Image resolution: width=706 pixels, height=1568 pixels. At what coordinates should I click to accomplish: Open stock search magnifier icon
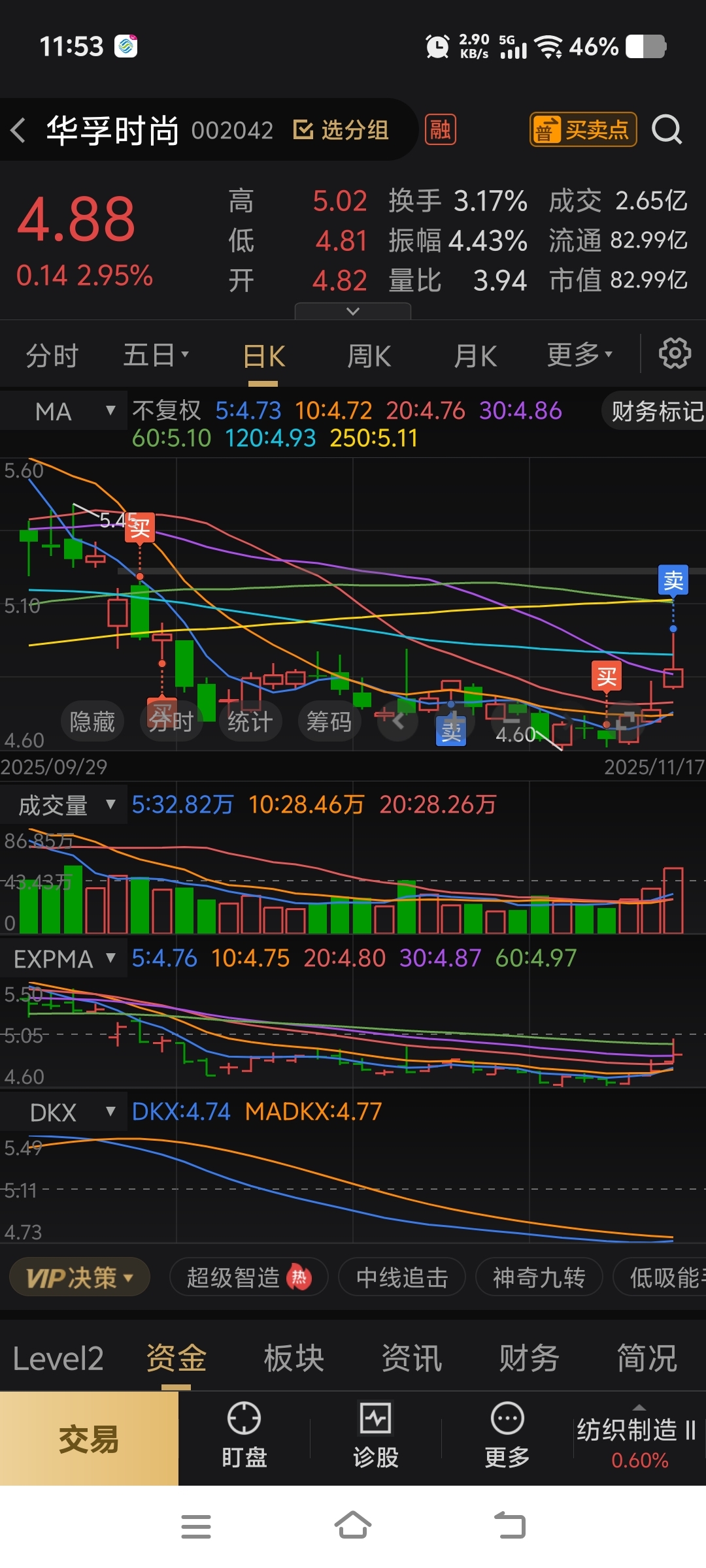point(667,129)
